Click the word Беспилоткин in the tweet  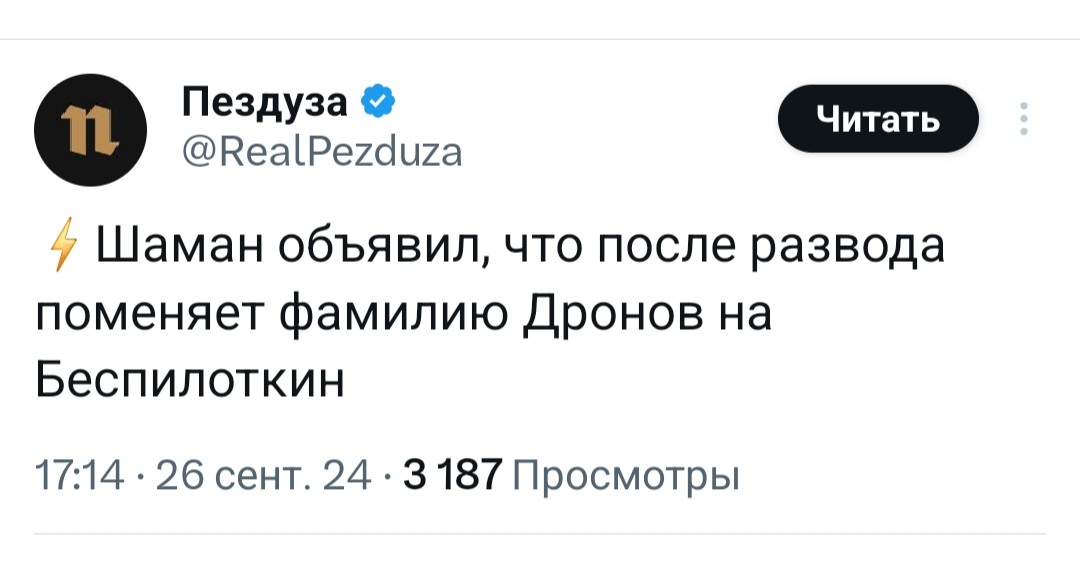point(190,380)
